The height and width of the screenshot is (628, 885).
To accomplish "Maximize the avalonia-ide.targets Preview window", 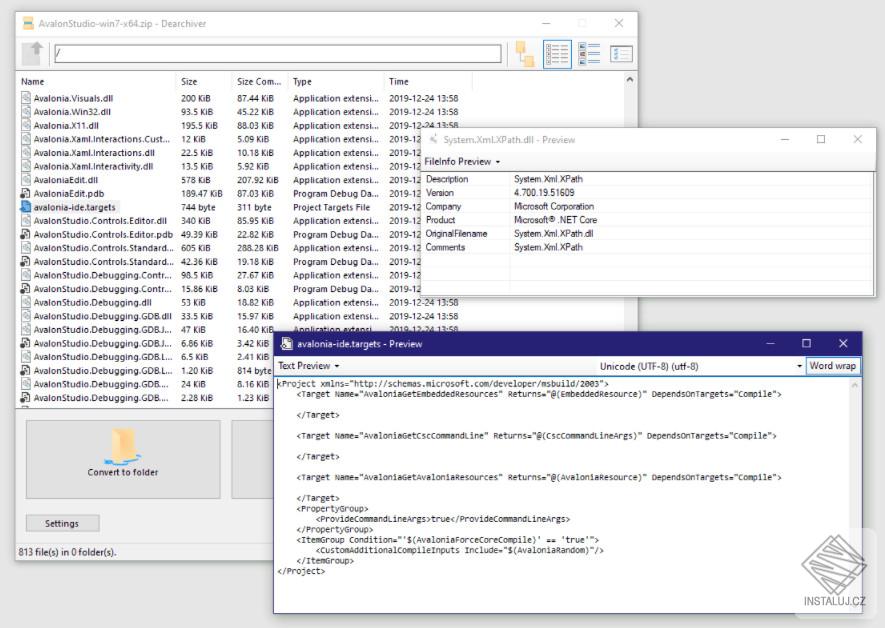I will 807,344.
